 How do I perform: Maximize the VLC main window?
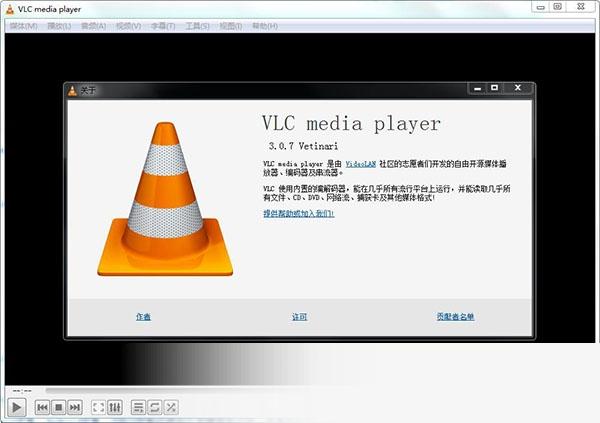coord(558,7)
